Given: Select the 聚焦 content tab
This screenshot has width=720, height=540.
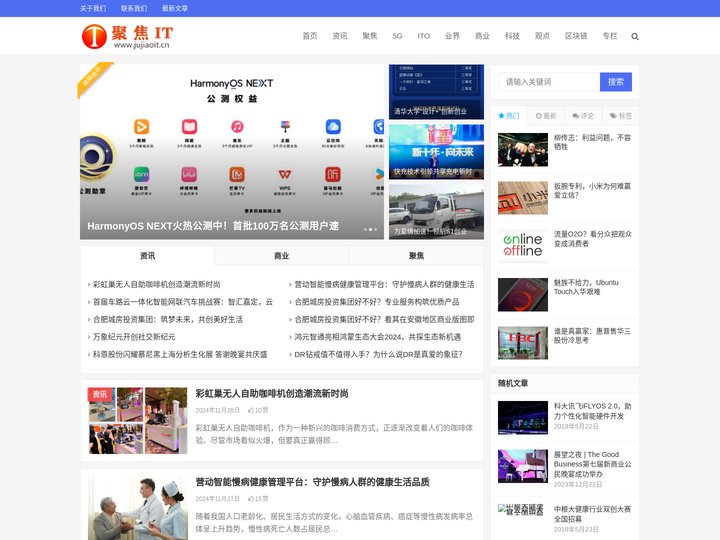Looking at the screenshot, I should point(416,256).
